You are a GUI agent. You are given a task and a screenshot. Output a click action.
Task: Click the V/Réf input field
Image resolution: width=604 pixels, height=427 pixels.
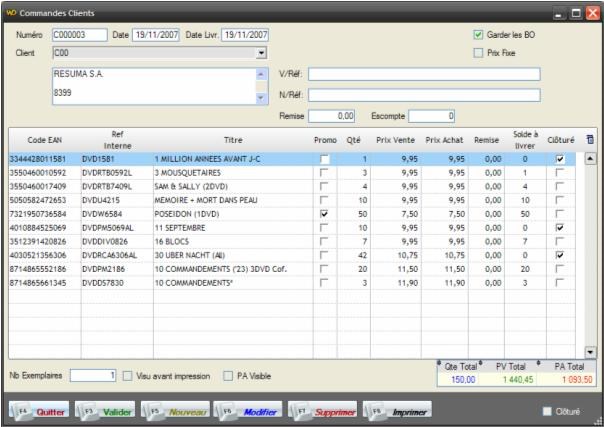click(424, 74)
